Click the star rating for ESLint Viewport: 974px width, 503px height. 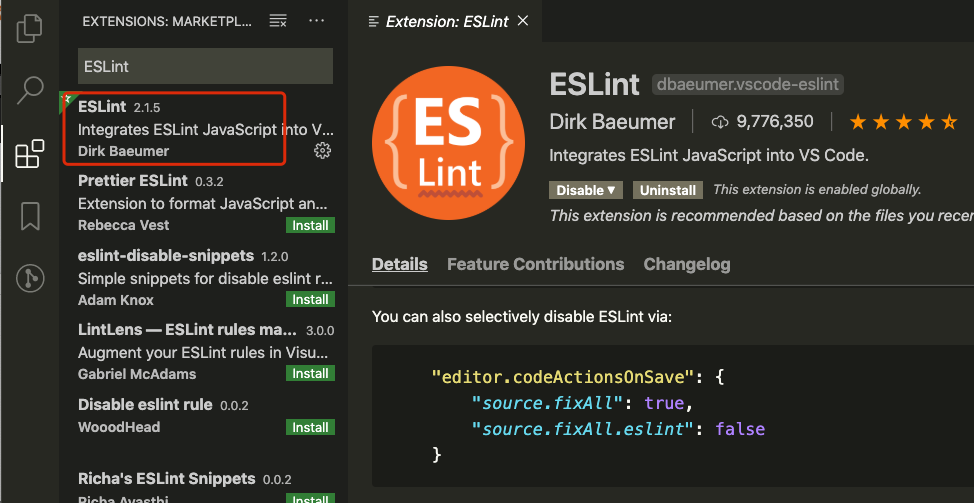coord(903,122)
